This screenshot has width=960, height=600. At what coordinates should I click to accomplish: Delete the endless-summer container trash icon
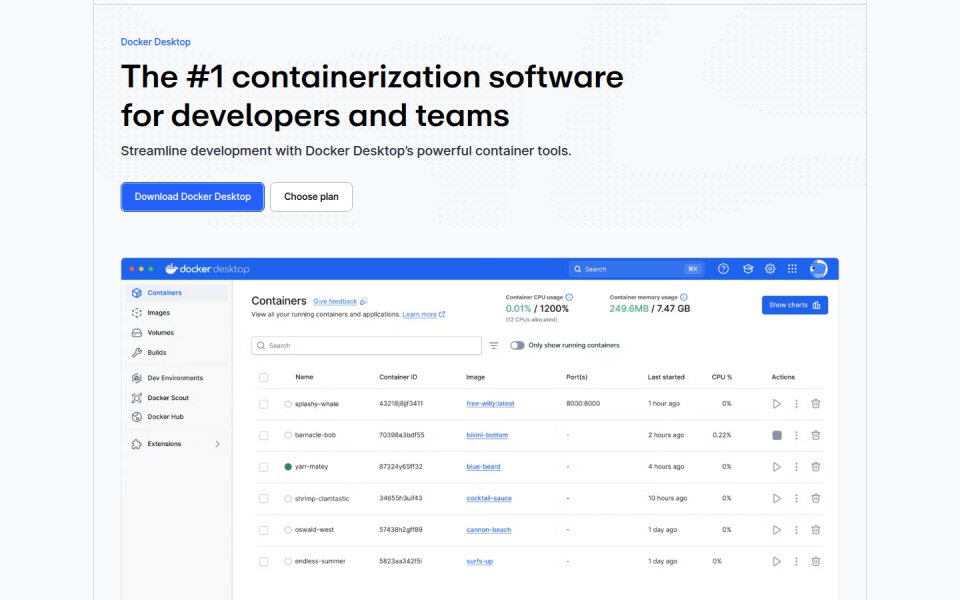coord(816,561)
